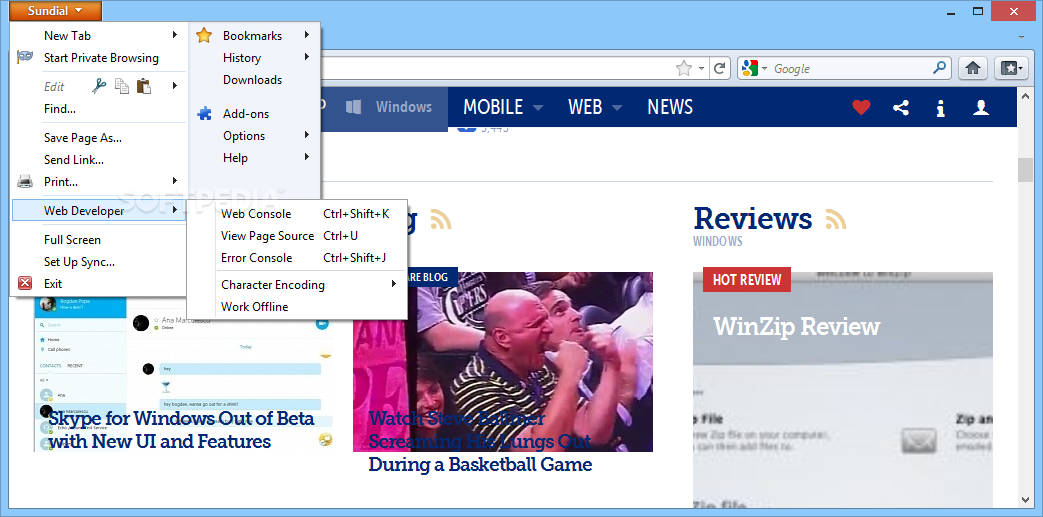This screenshot has width=1043, height=517.
Task: Bookmark this page with the star icon
Action: click(x=683, y=68)
